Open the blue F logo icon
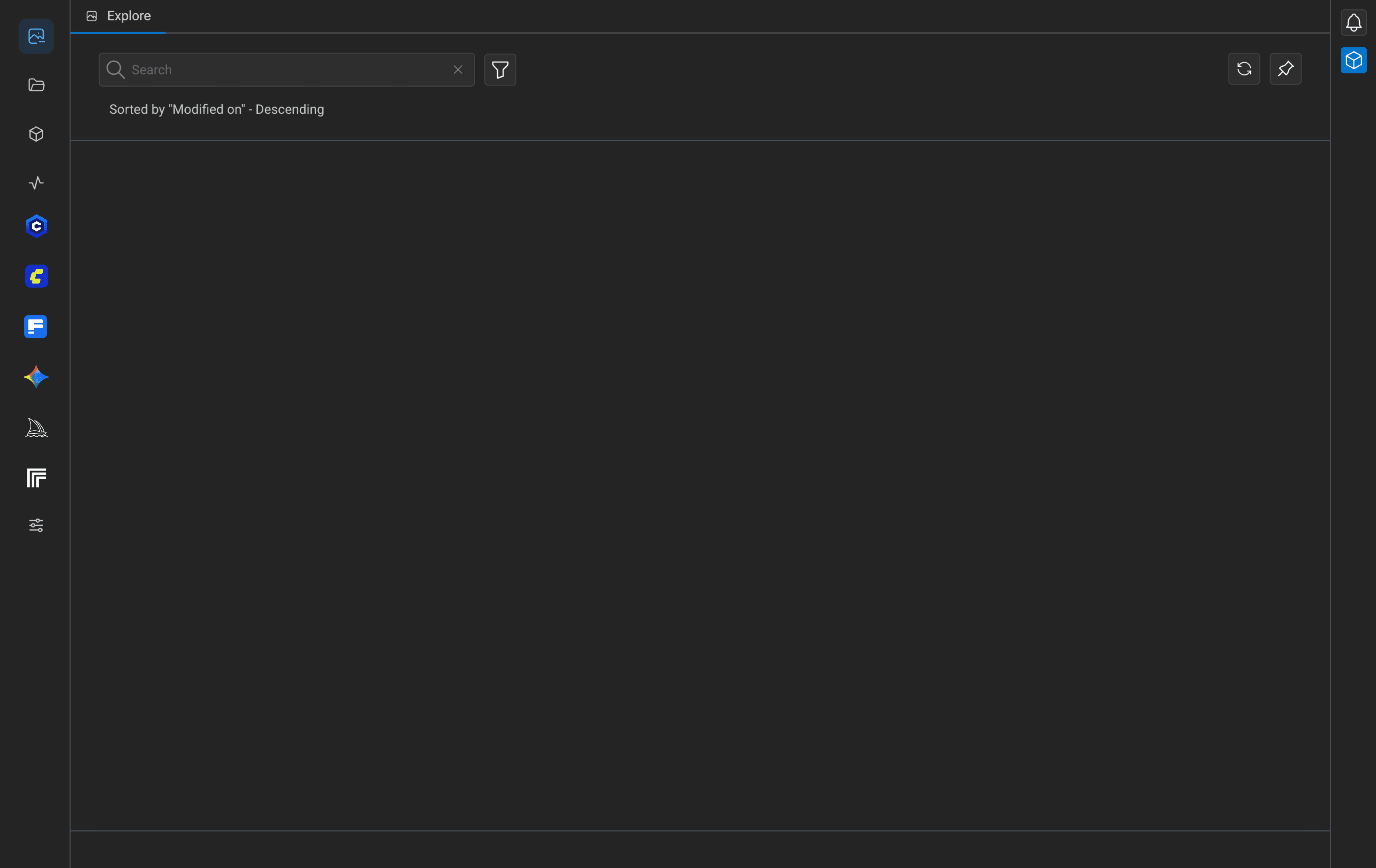The height and width of the screenshot is (868, 1376). [x=35, y=327]
